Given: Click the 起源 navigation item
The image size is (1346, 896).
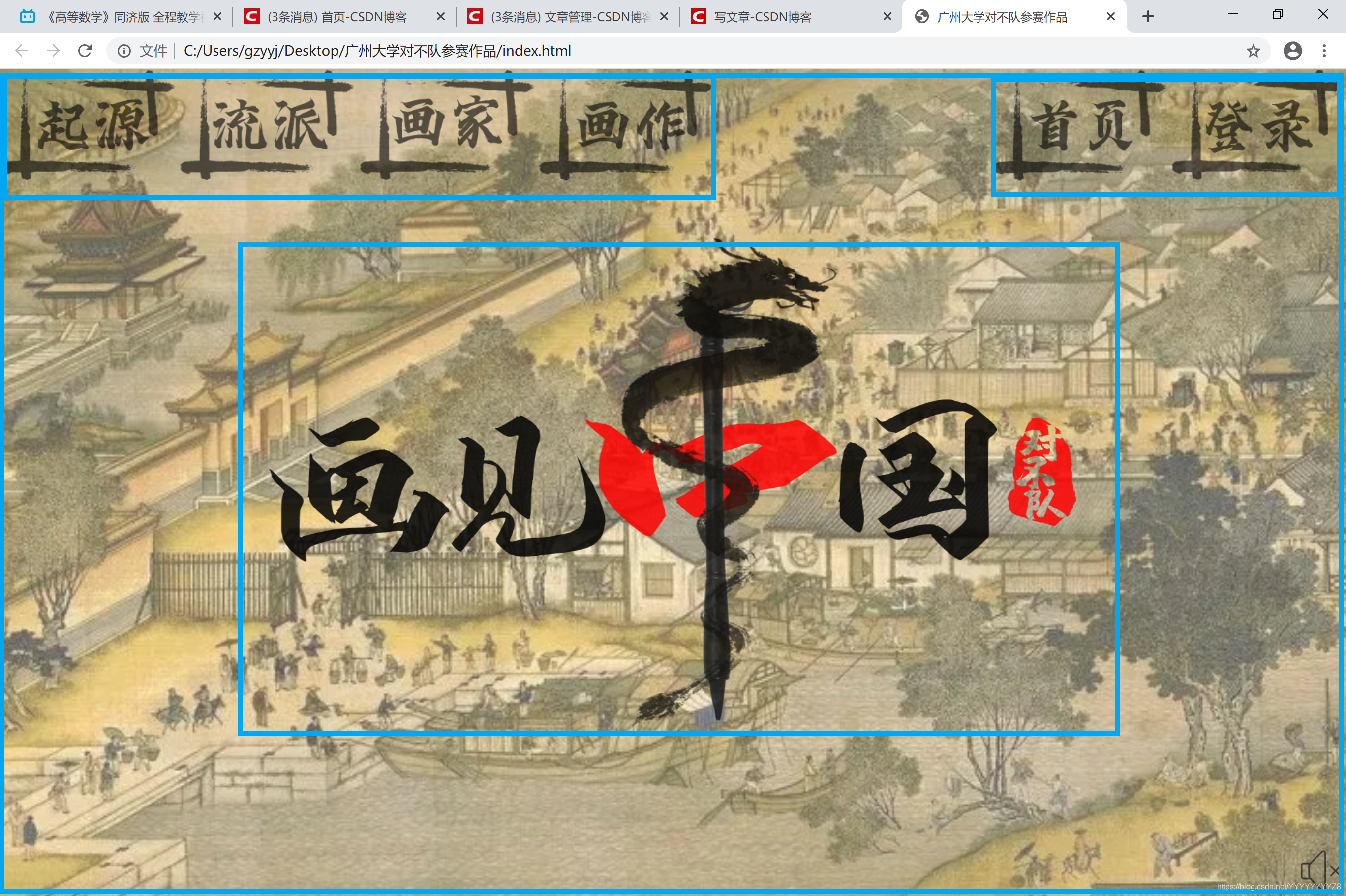Looking at the screenshot, I should point(92,127).
